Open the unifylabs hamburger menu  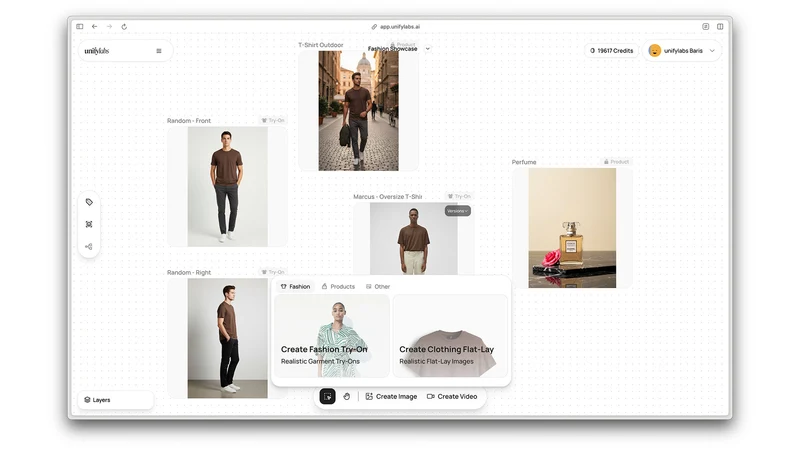159,51
